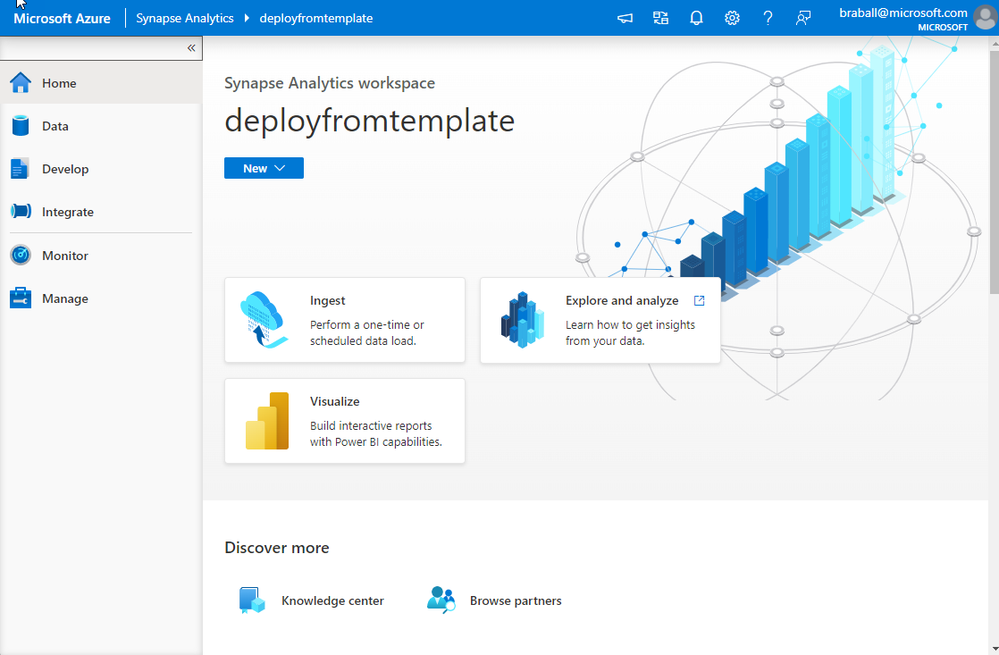
Task: Click the Explore and analyze buildings icon
Action: coord(522,319)
